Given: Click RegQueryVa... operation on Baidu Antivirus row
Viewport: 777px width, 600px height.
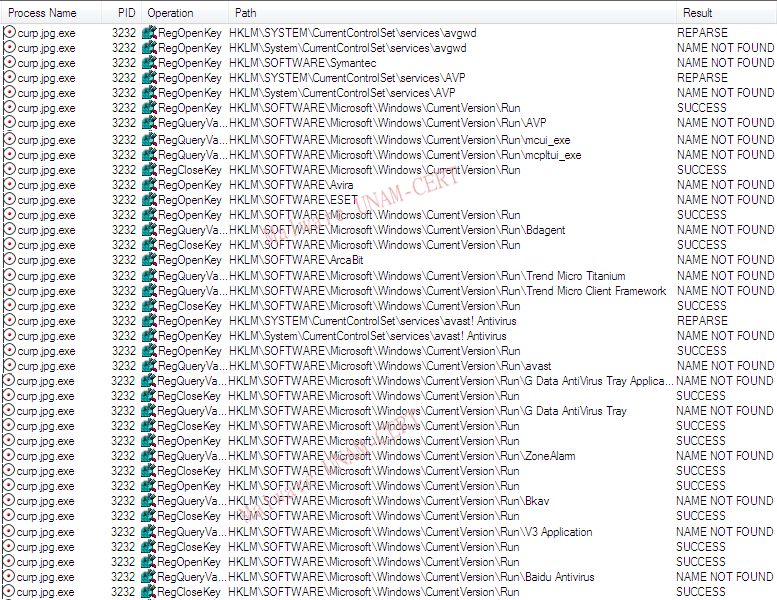Looking at the screenshot, I should point(191,577).
